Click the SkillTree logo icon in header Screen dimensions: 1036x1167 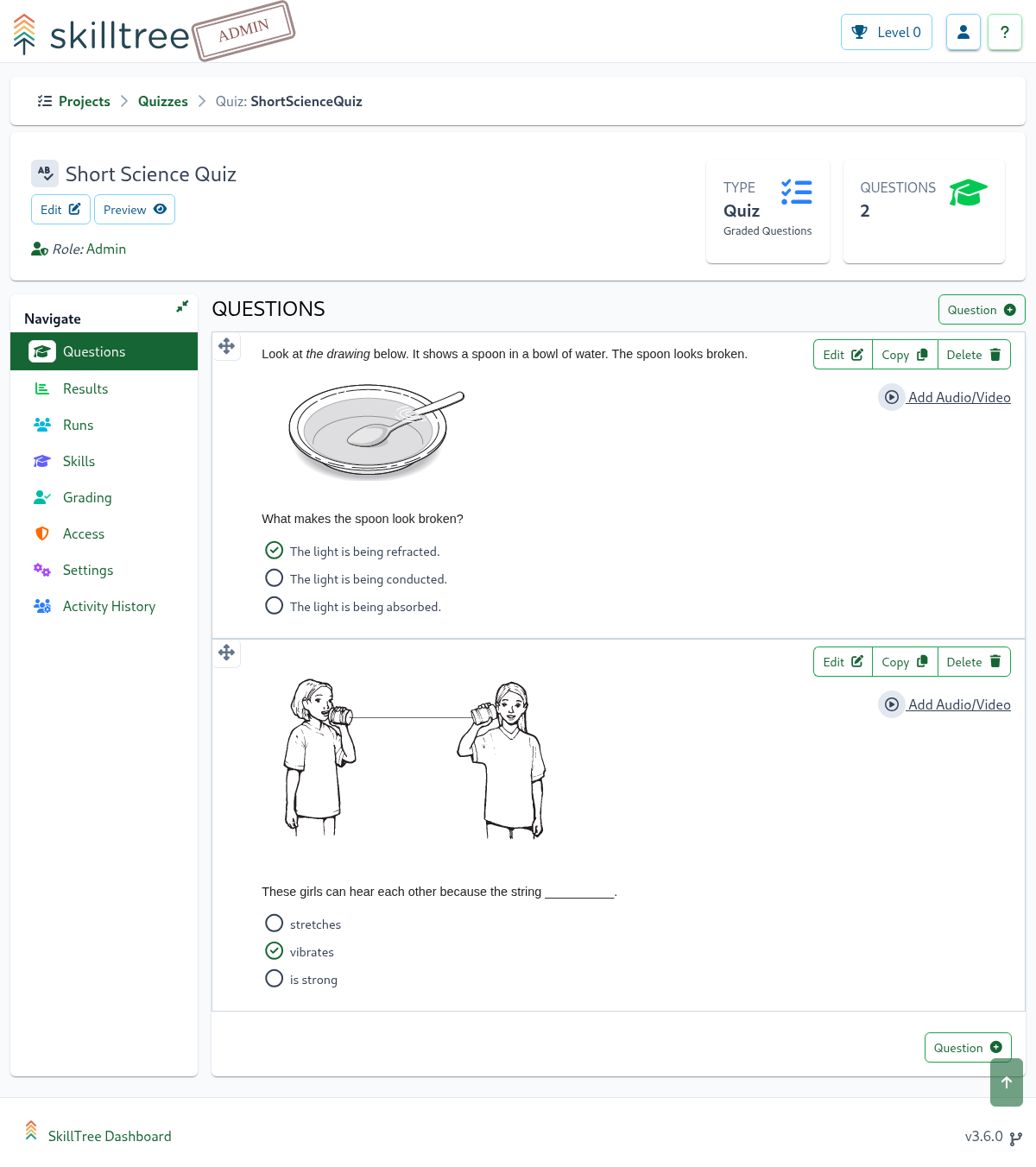24,34
